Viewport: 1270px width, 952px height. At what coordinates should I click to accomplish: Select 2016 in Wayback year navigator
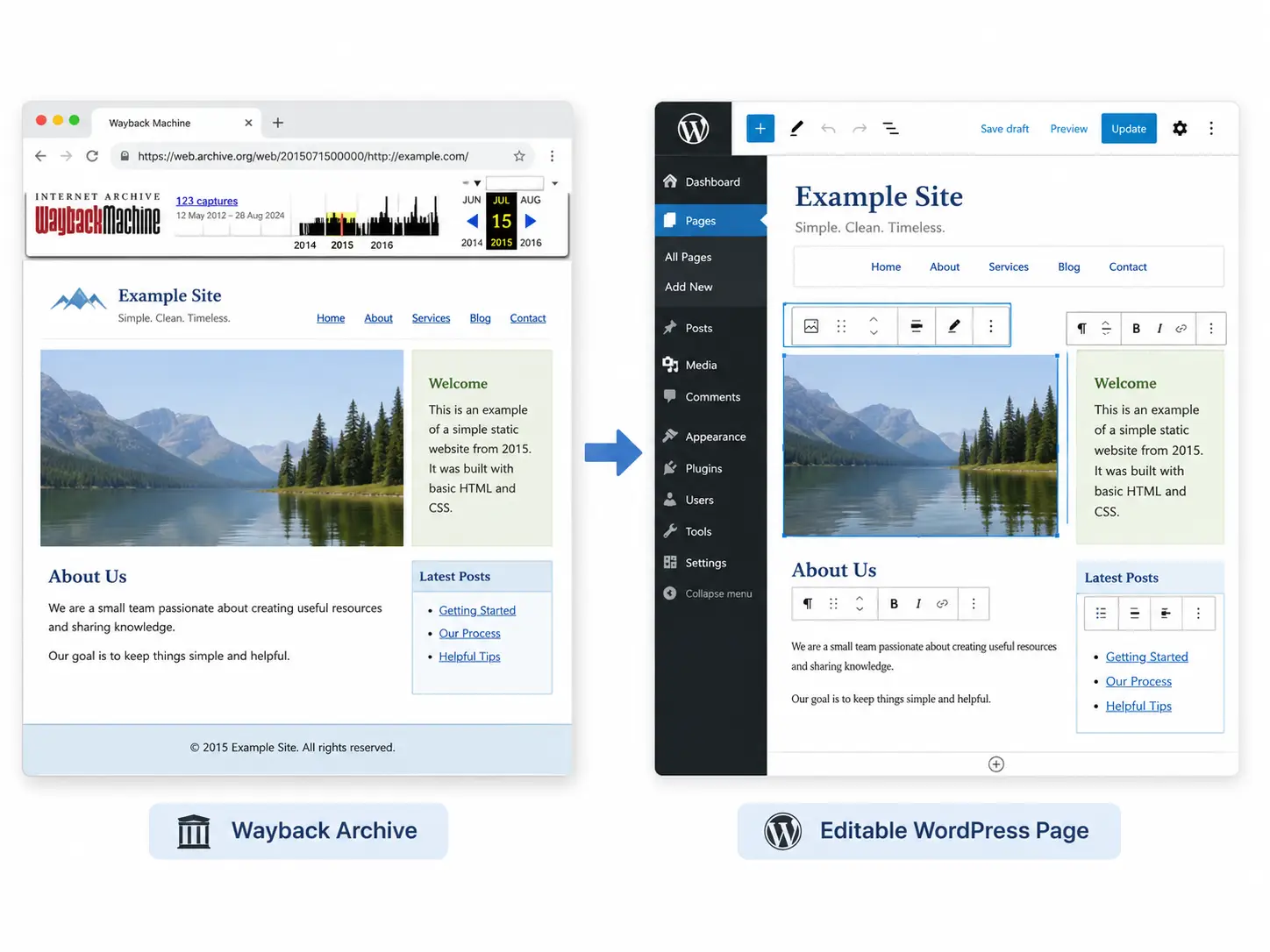click(x=531, y=243)
